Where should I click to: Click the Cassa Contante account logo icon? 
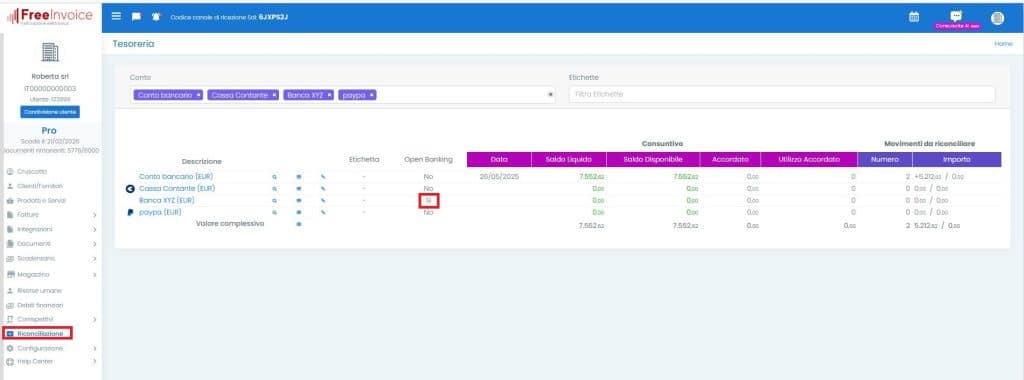(129, 189)
